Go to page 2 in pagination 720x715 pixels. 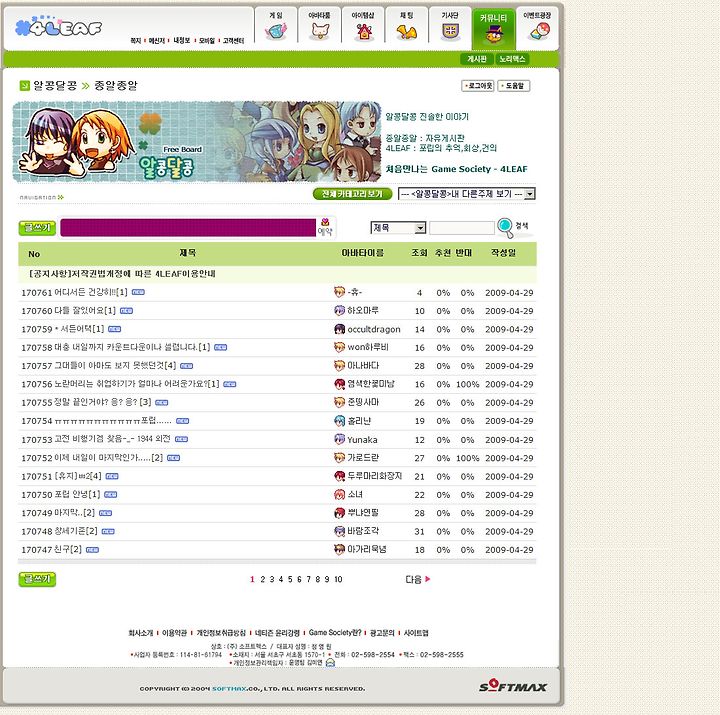tap(263, 580)
